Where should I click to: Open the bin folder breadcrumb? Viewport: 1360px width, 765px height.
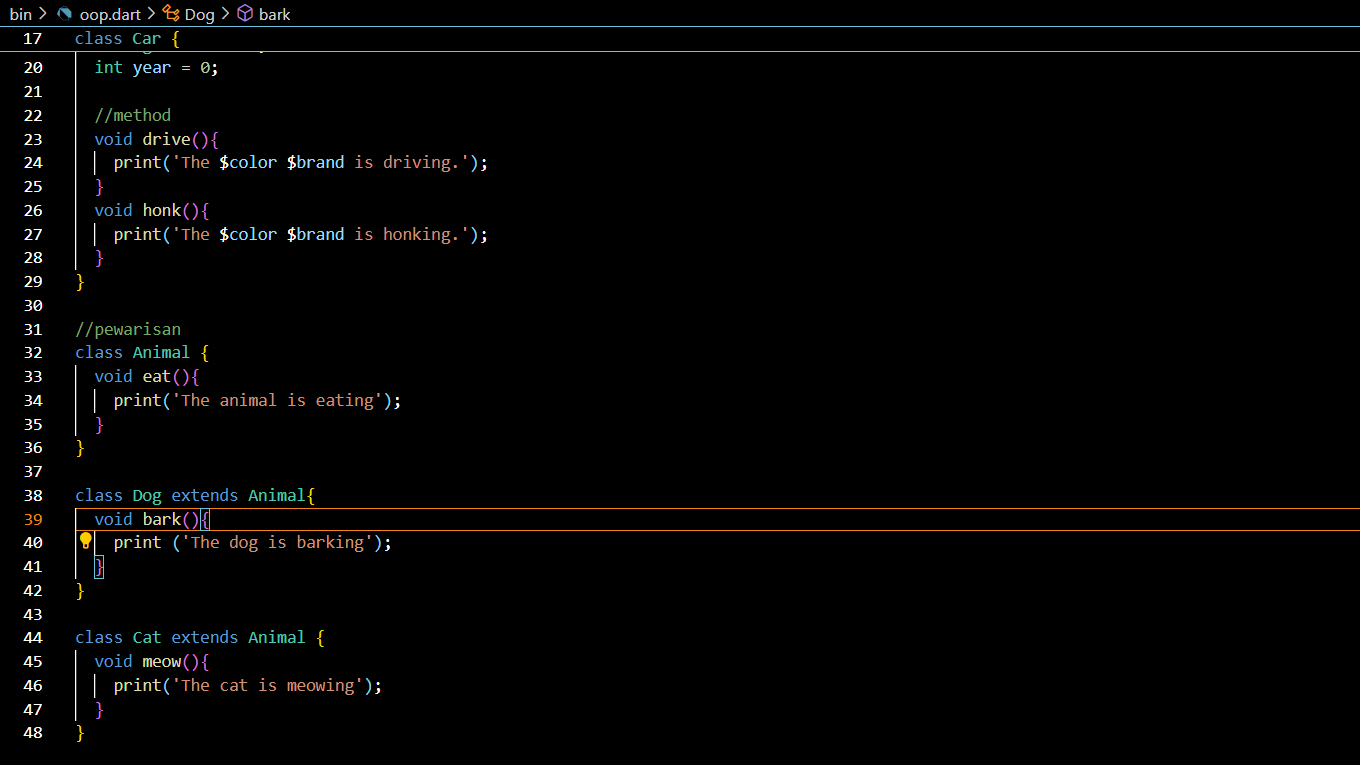(20, 14)
